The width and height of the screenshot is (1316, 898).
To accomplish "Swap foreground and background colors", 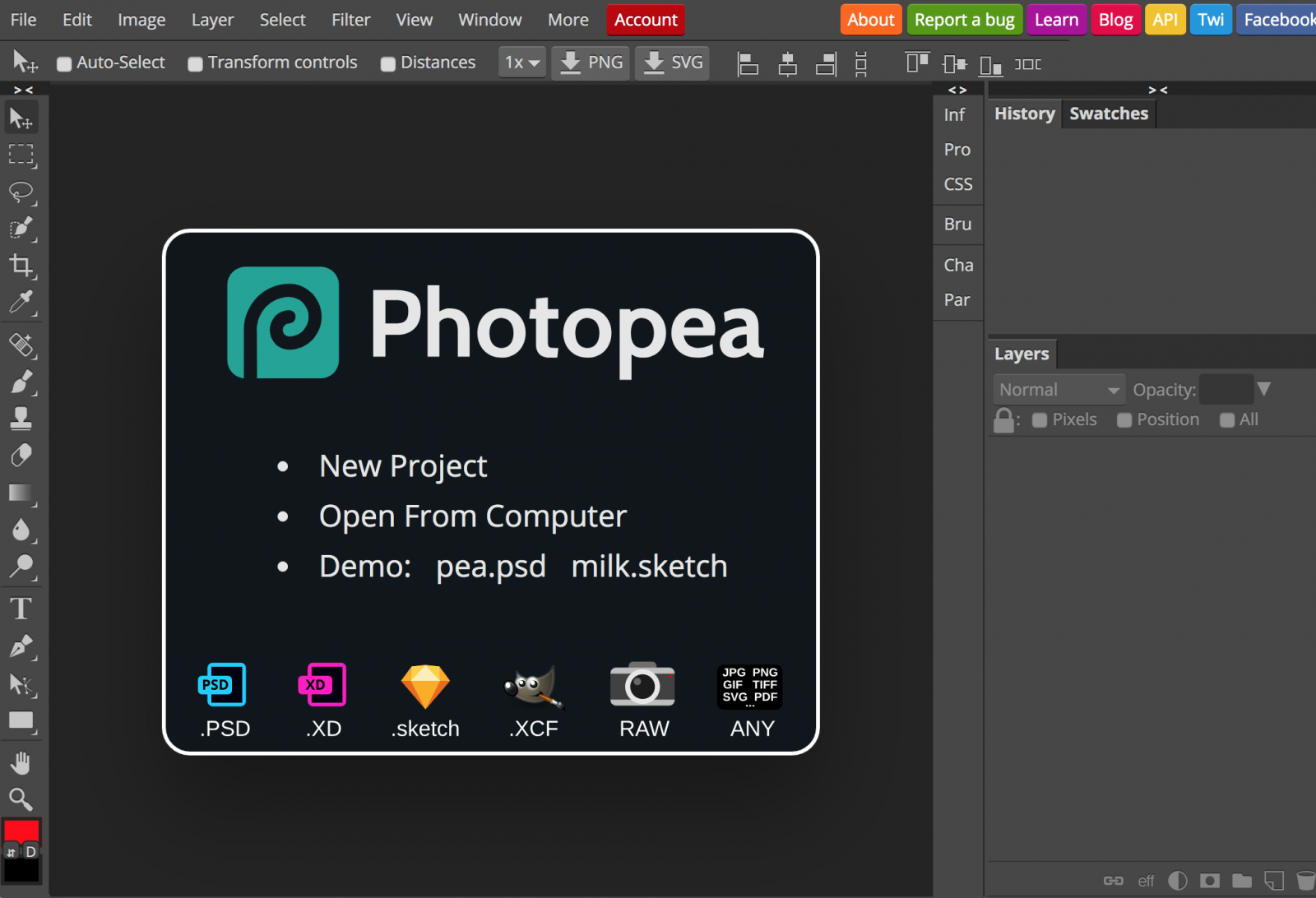I will click(11, 852).
